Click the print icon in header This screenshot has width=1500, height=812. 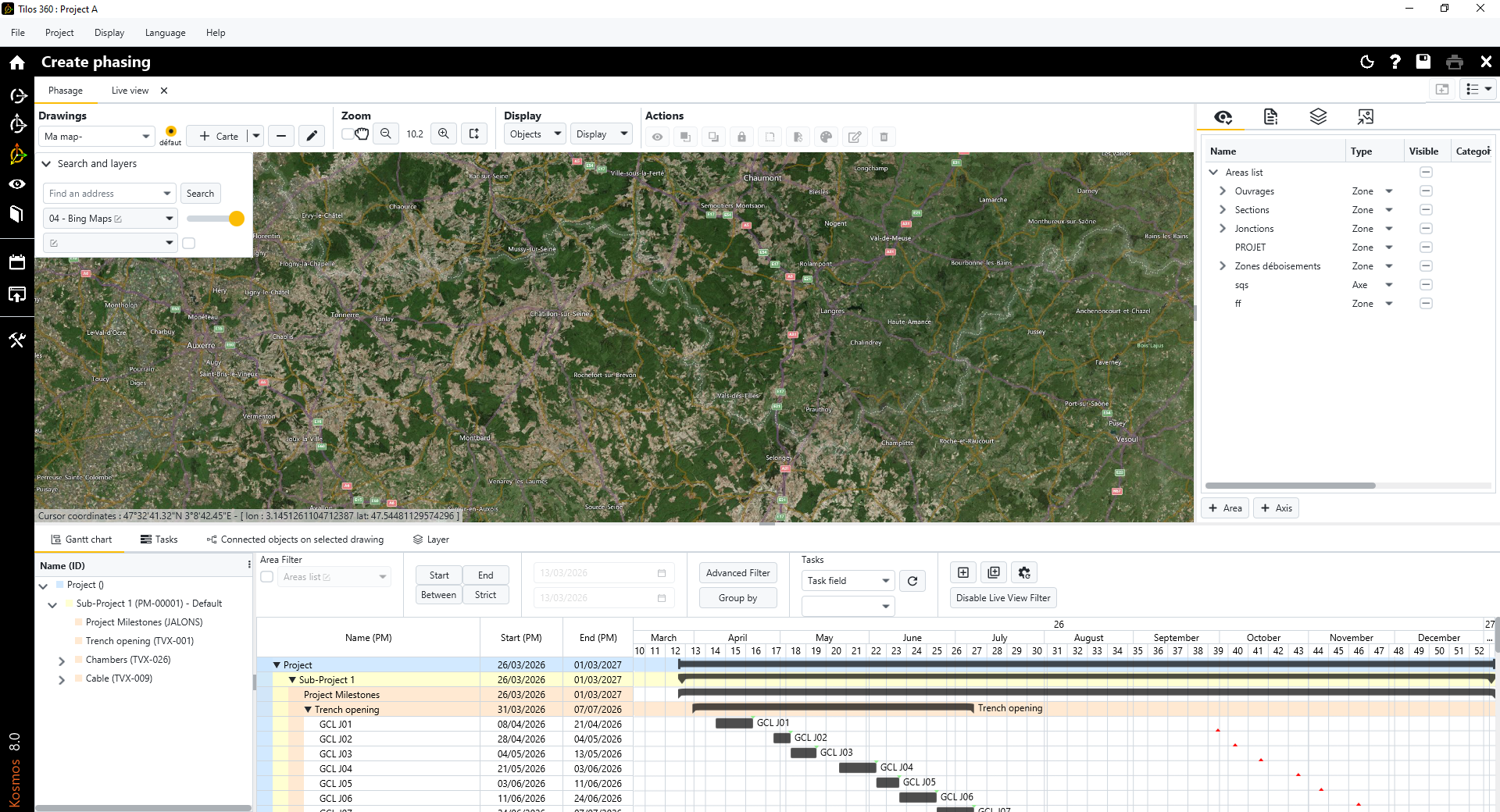(x=1455, y=62)
